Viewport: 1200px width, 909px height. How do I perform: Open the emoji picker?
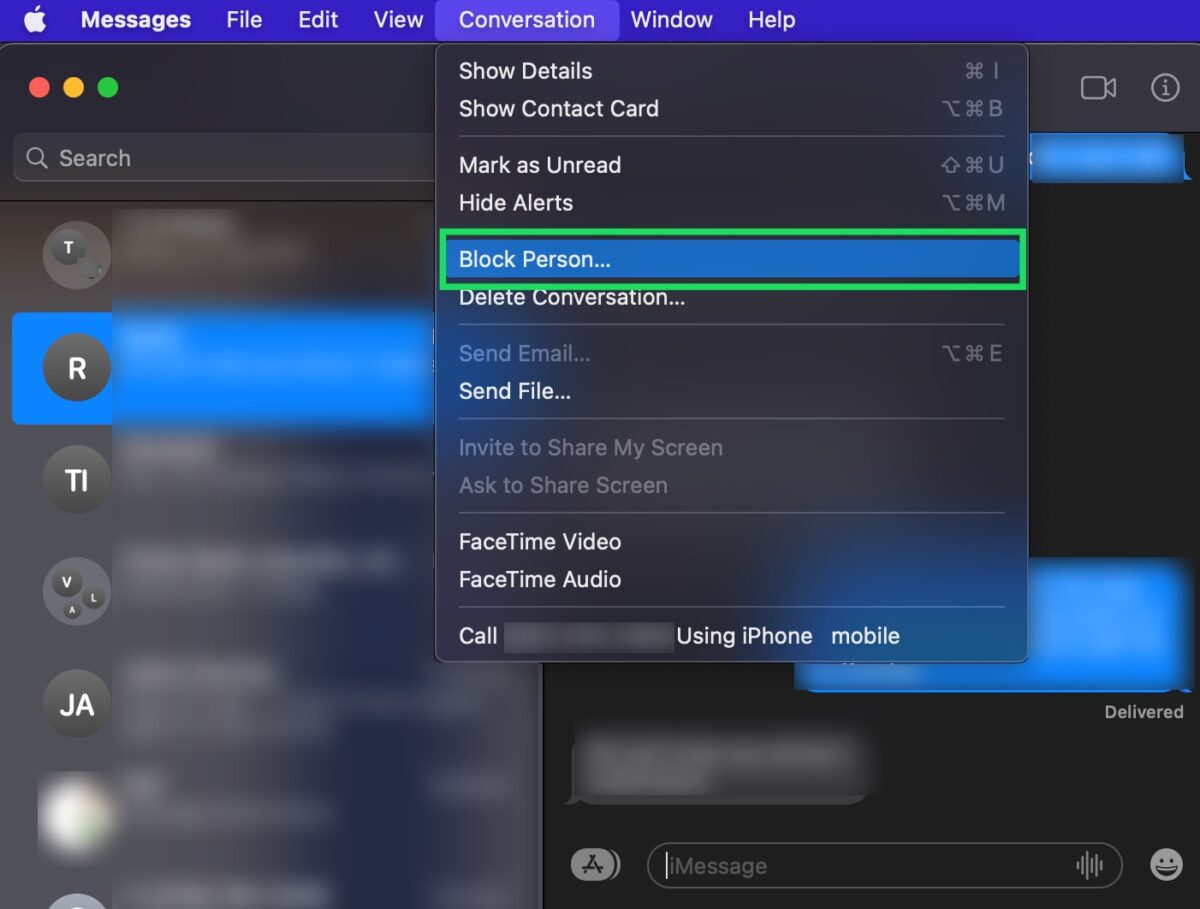point(1166,865)
